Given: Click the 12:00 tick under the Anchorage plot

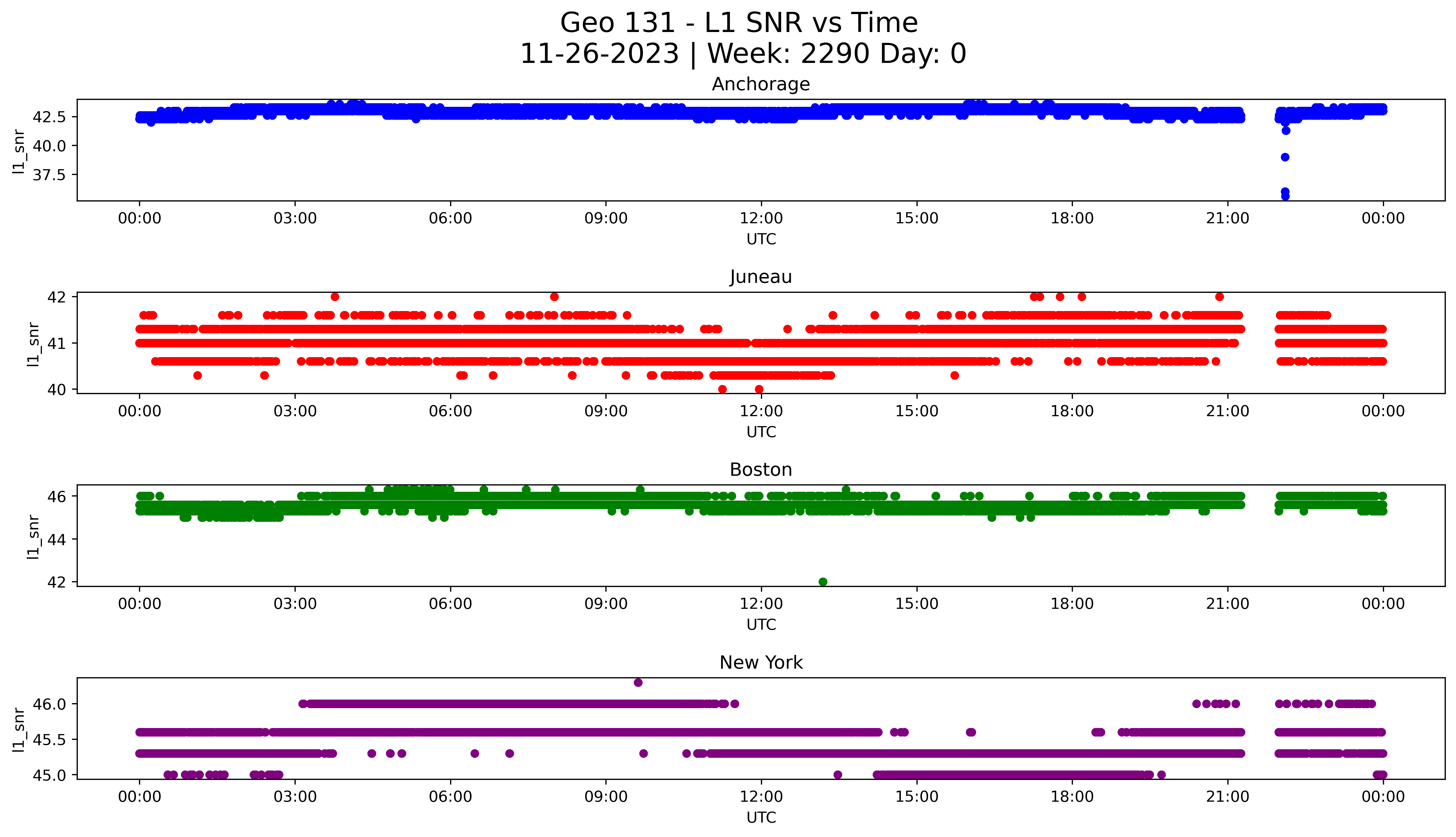Looking at the screenshot, I should (761, 219).
